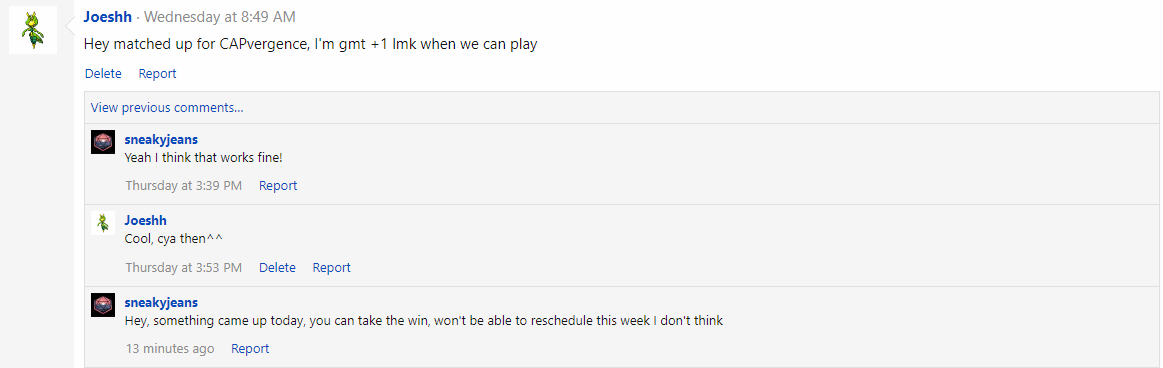
Task: Open Joeshh's username link on the main post
Action: pos(108,16)
